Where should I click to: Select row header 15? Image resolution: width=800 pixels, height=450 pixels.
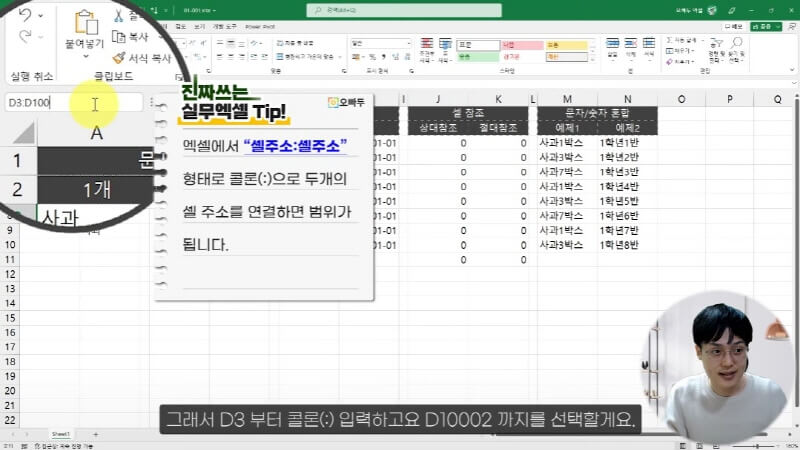click(10, 318)
